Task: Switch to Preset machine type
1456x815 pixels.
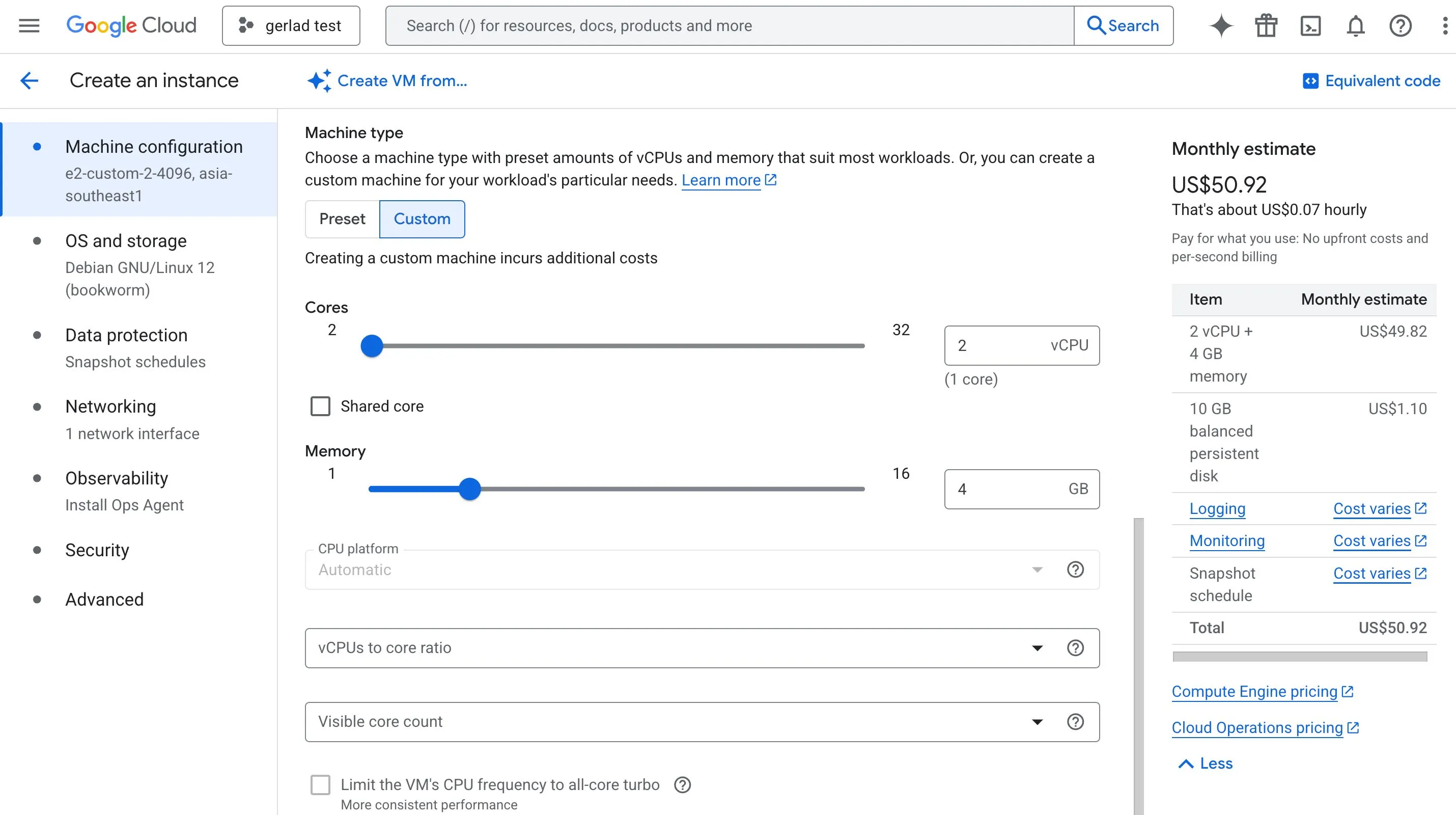Action: pos(342,219)
